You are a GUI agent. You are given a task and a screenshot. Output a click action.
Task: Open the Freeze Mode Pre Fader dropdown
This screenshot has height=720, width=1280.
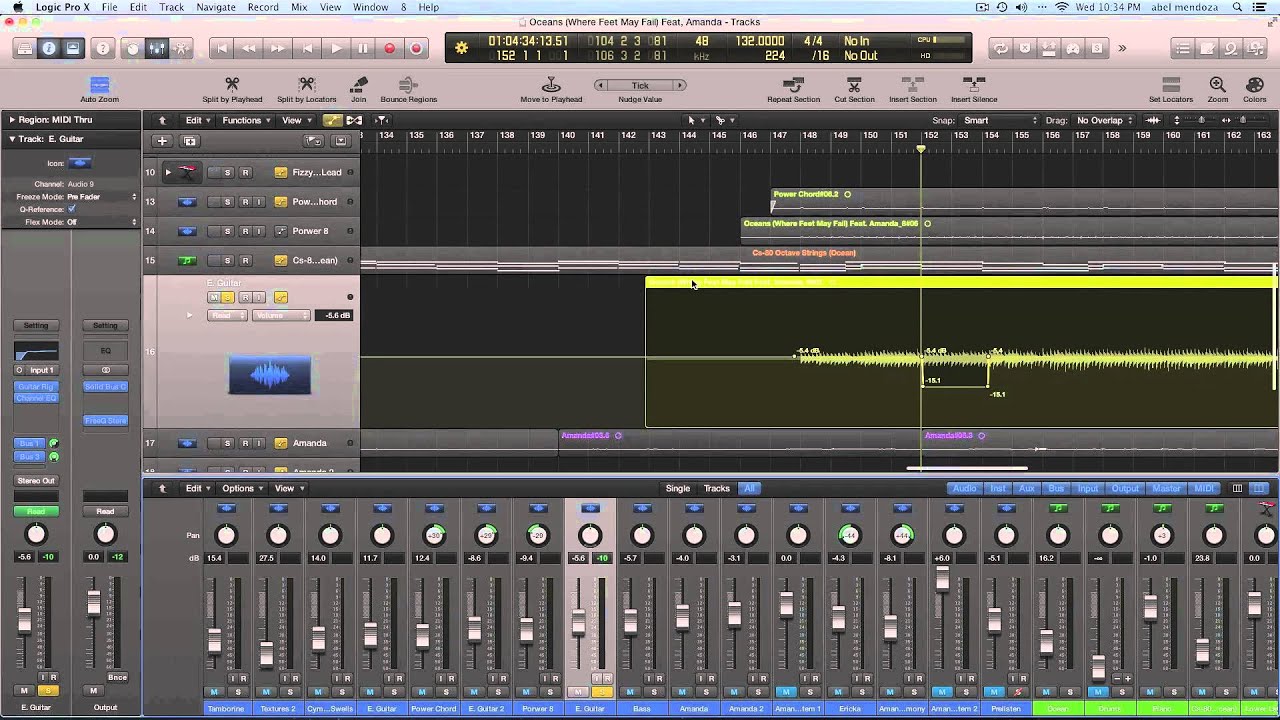click(100, 197)
